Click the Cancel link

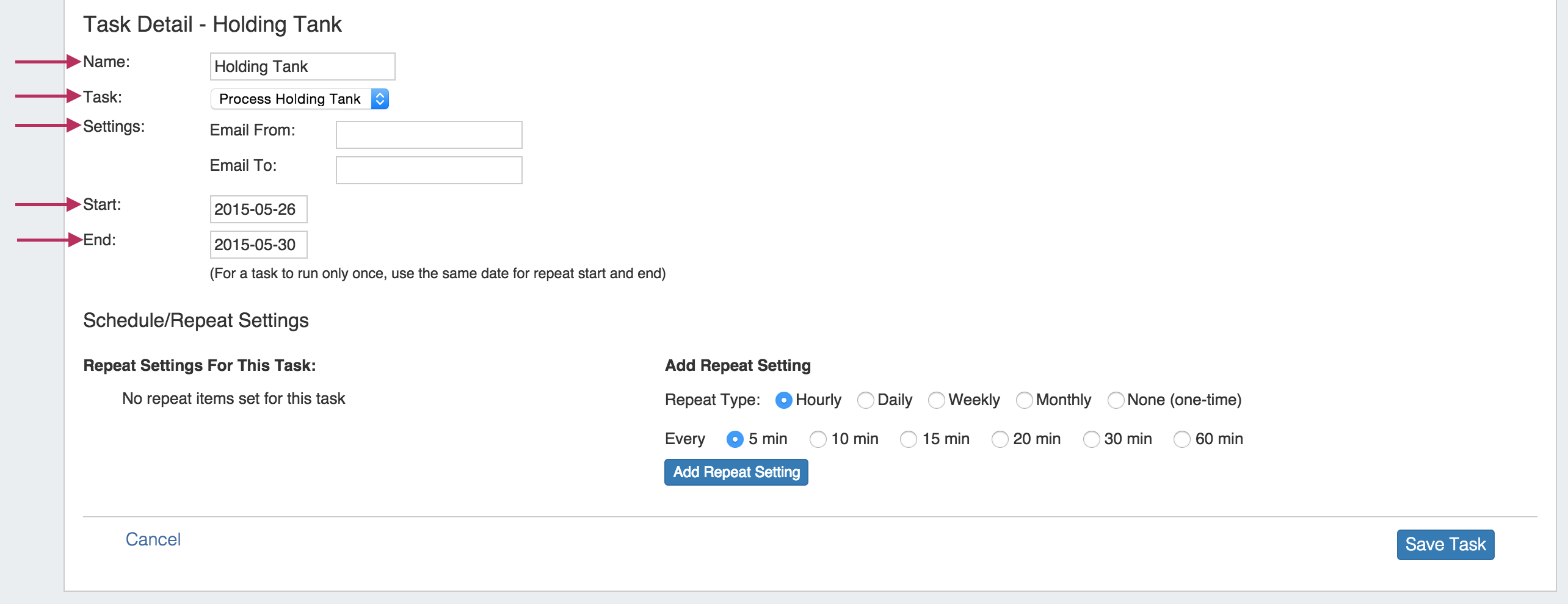pos(153,539)
